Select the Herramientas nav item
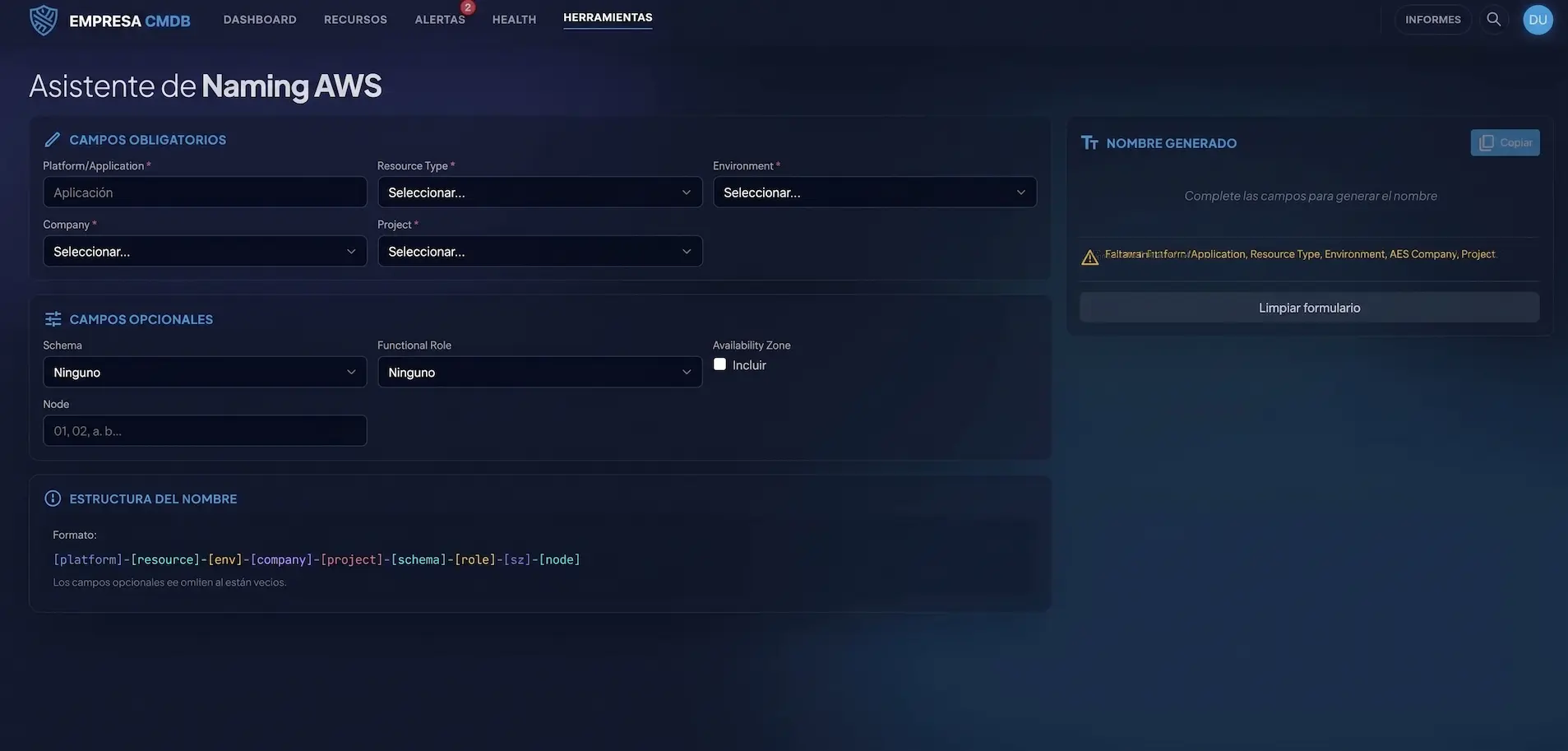The width and height of the screenshot is (1568, 751). coord(608,17)
